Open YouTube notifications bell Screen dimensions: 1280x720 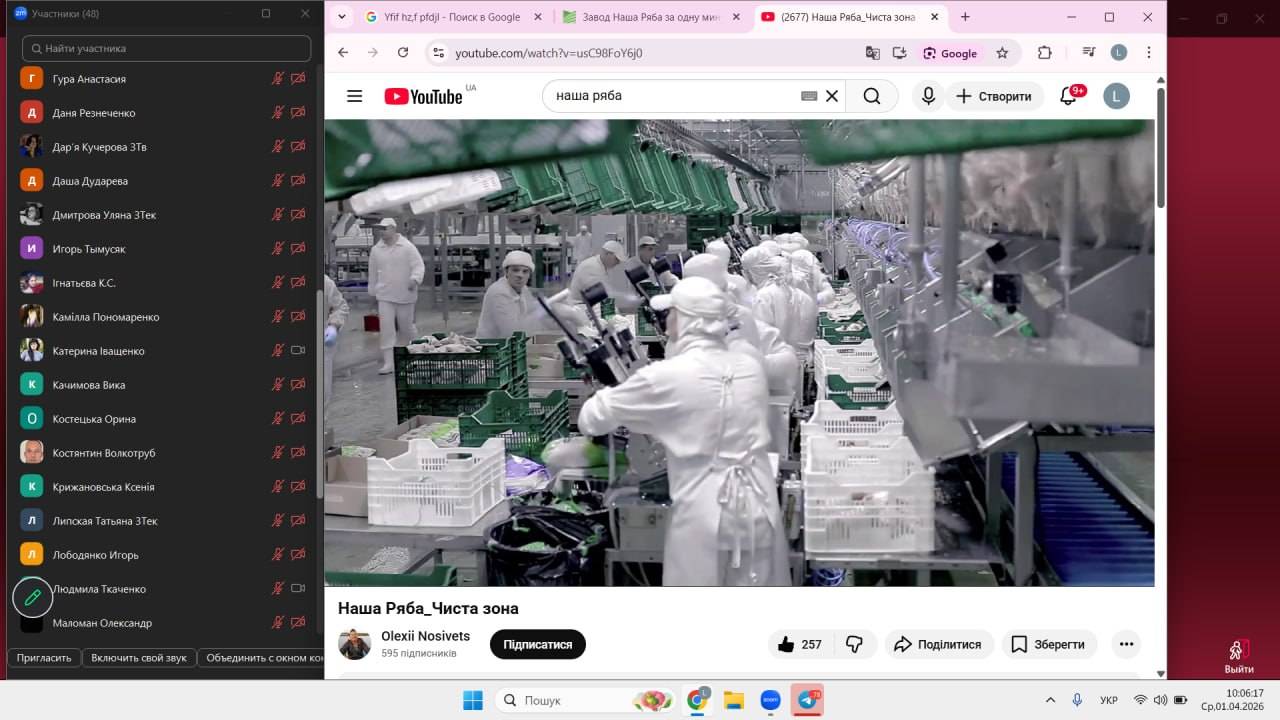click(x=1068, y=96)
